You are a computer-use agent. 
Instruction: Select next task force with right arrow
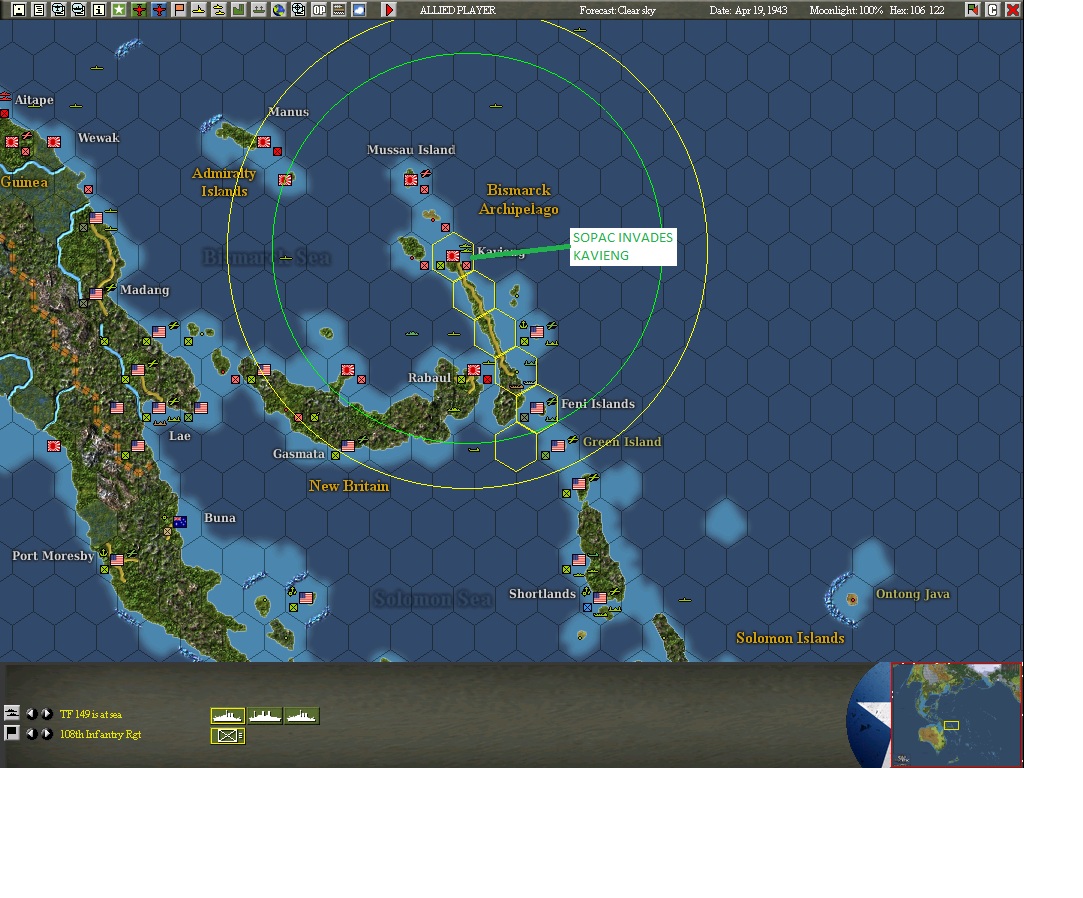(x=46, y=714)
